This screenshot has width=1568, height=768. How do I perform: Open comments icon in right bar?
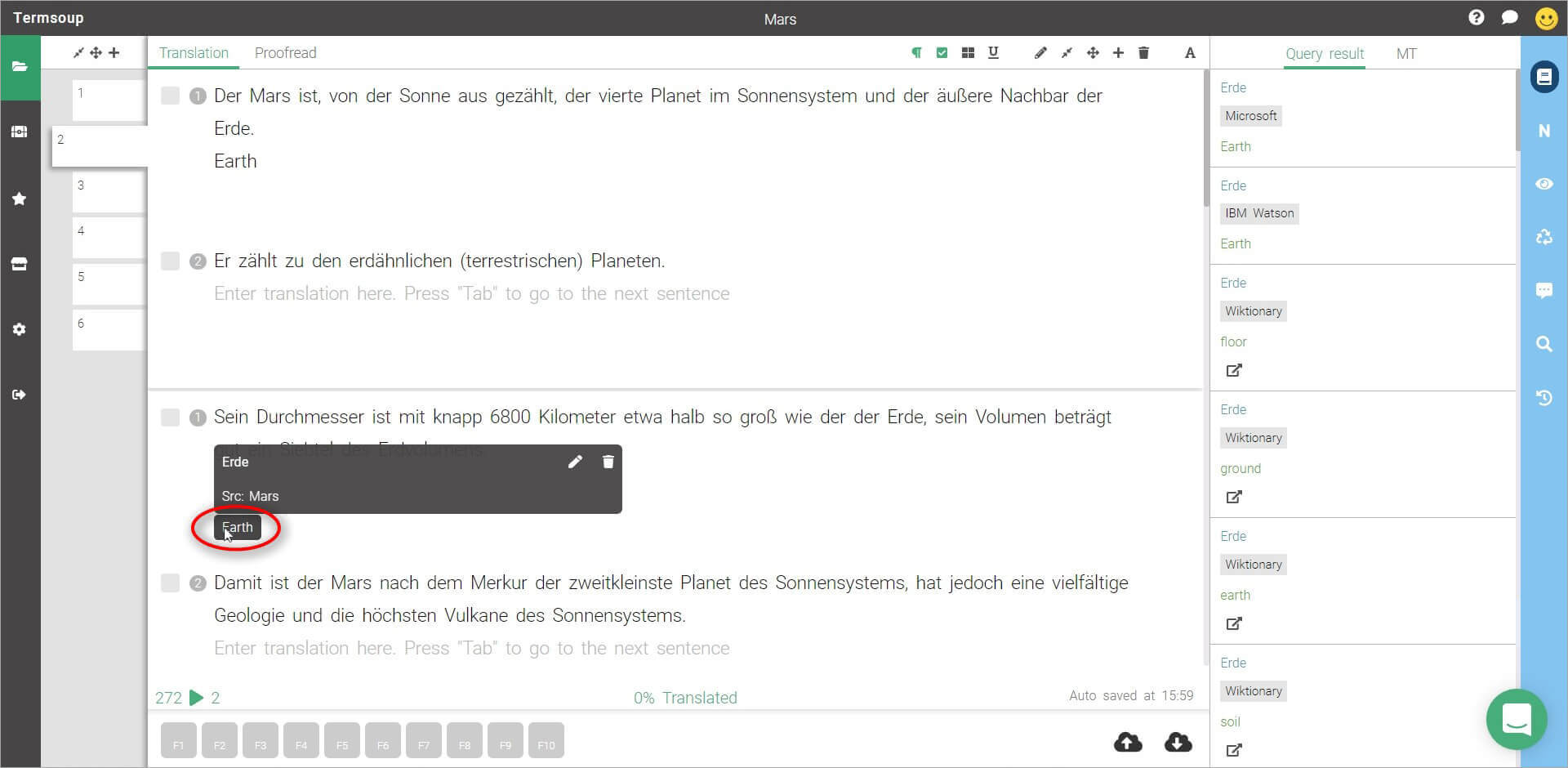coord(1543,290)
